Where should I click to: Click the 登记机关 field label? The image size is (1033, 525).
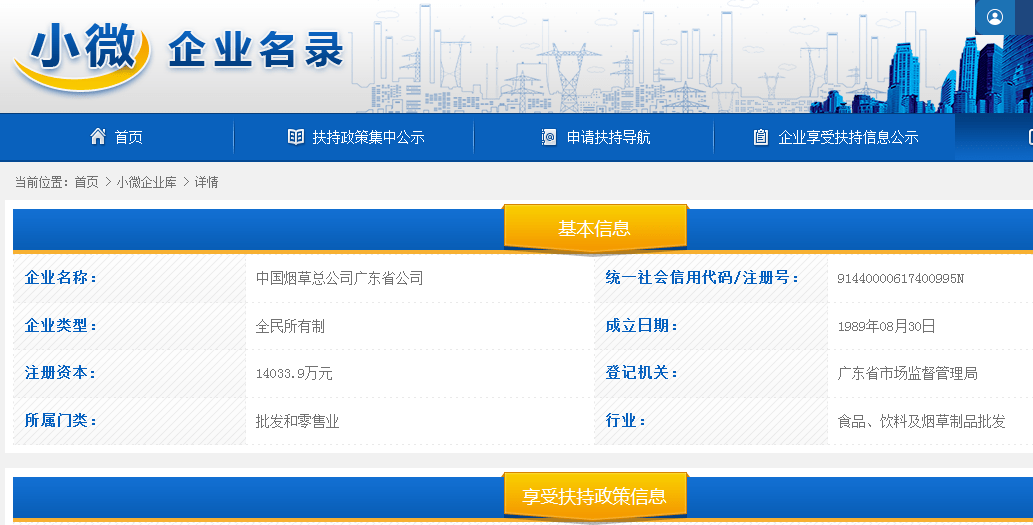coord(642,373)
